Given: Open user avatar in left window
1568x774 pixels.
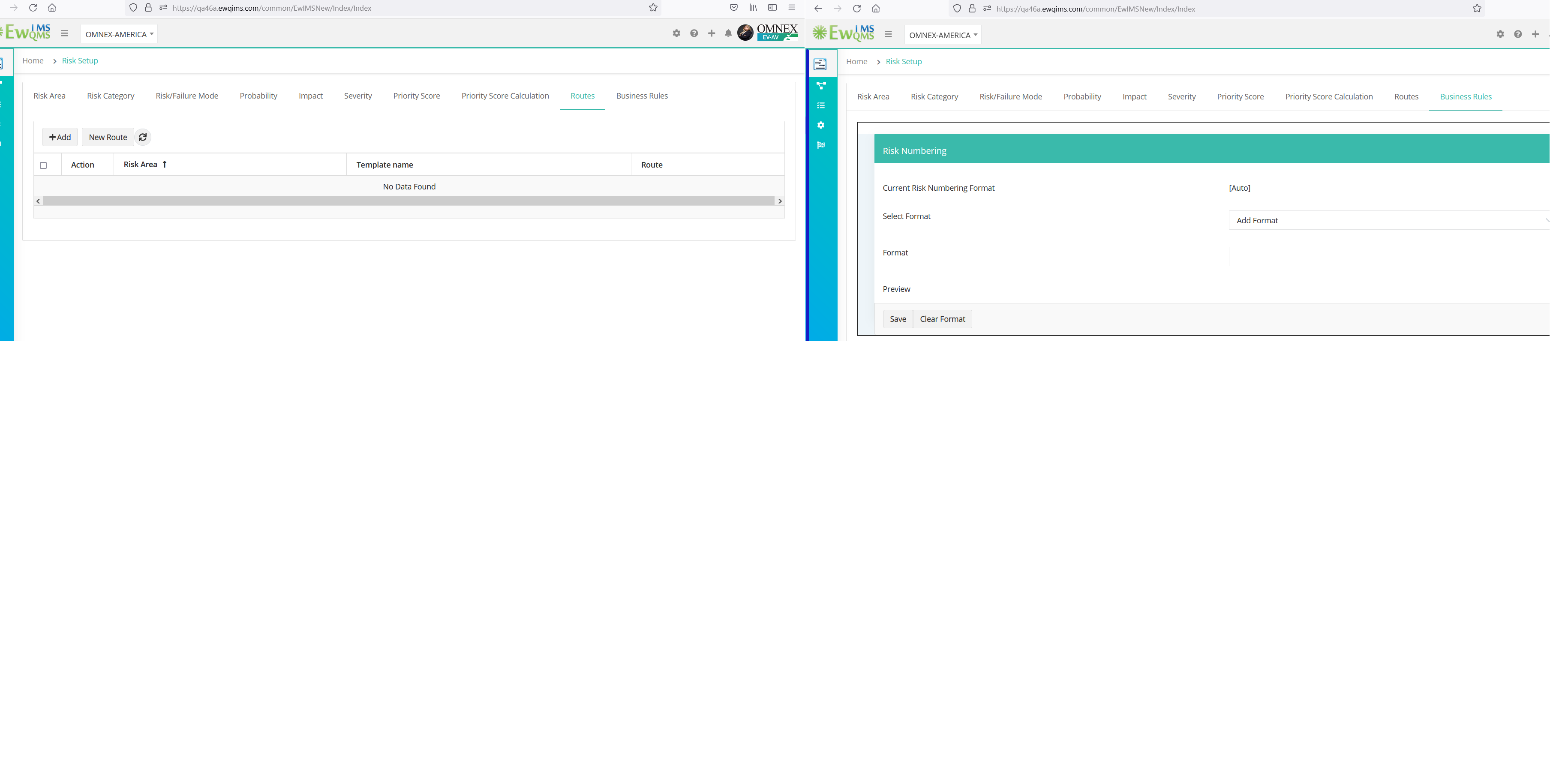Looking at the screenshot, I should pyautogui.click(x=745, y=33).
